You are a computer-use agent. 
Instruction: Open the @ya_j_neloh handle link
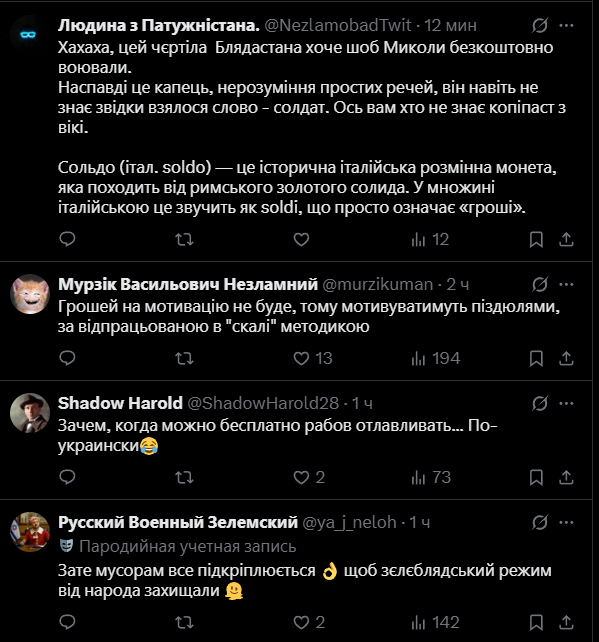coord(349,522)
